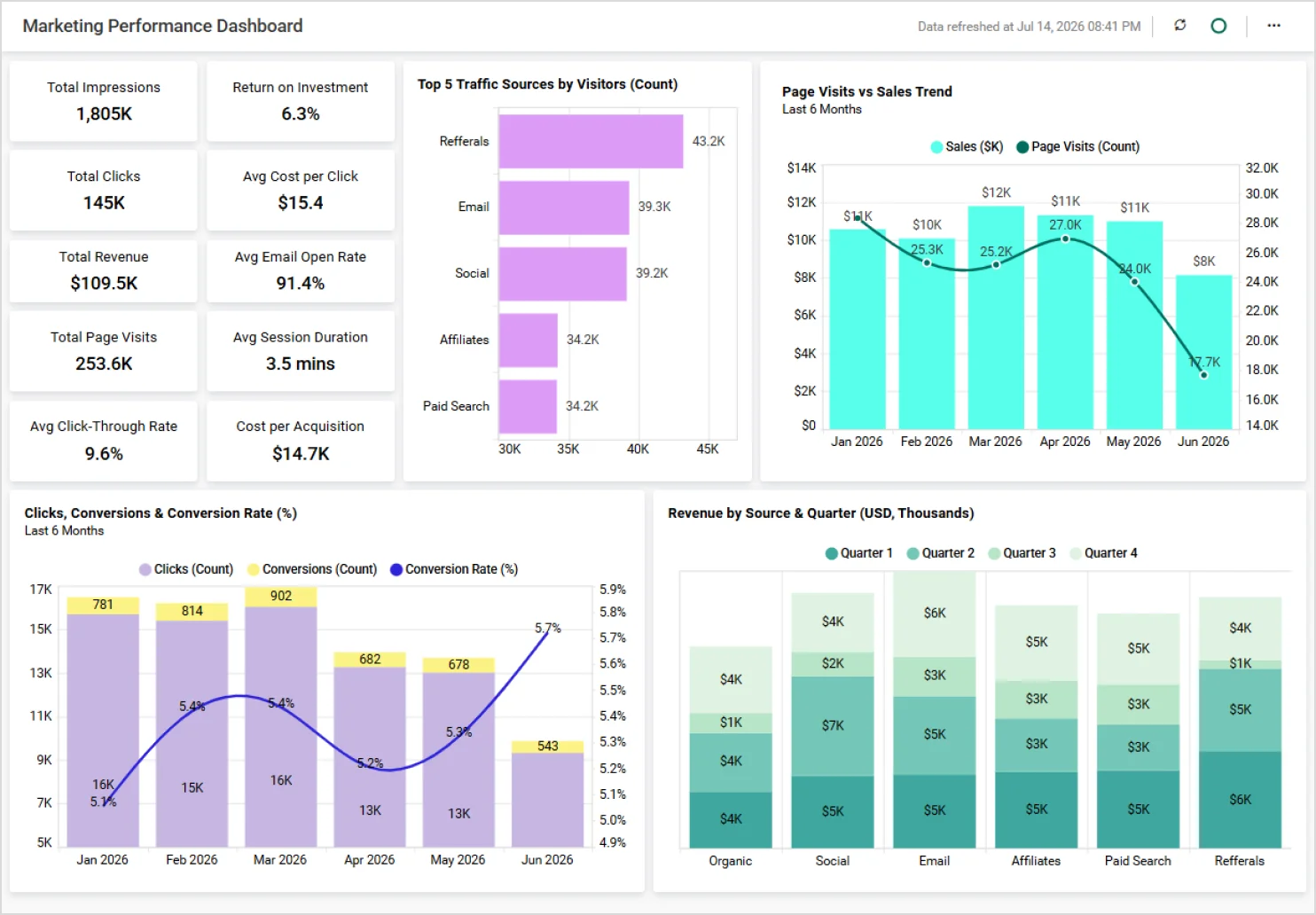Click the Top 5 Traffic Sources title
The width and height of the screenshot is (1316, 915).
point(548,84)
